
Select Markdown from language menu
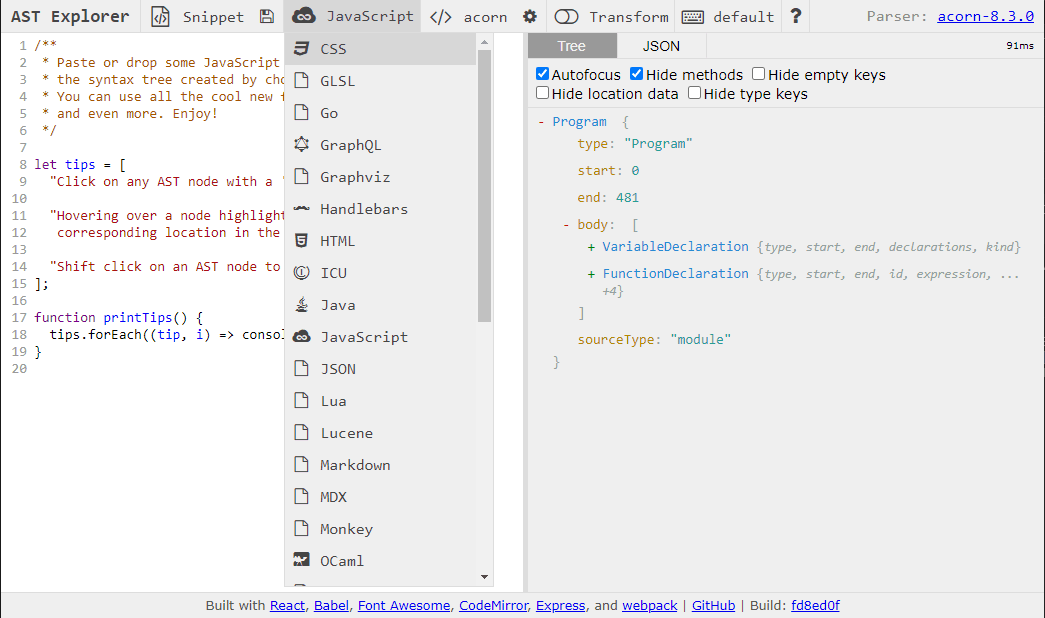pos(381,465)
